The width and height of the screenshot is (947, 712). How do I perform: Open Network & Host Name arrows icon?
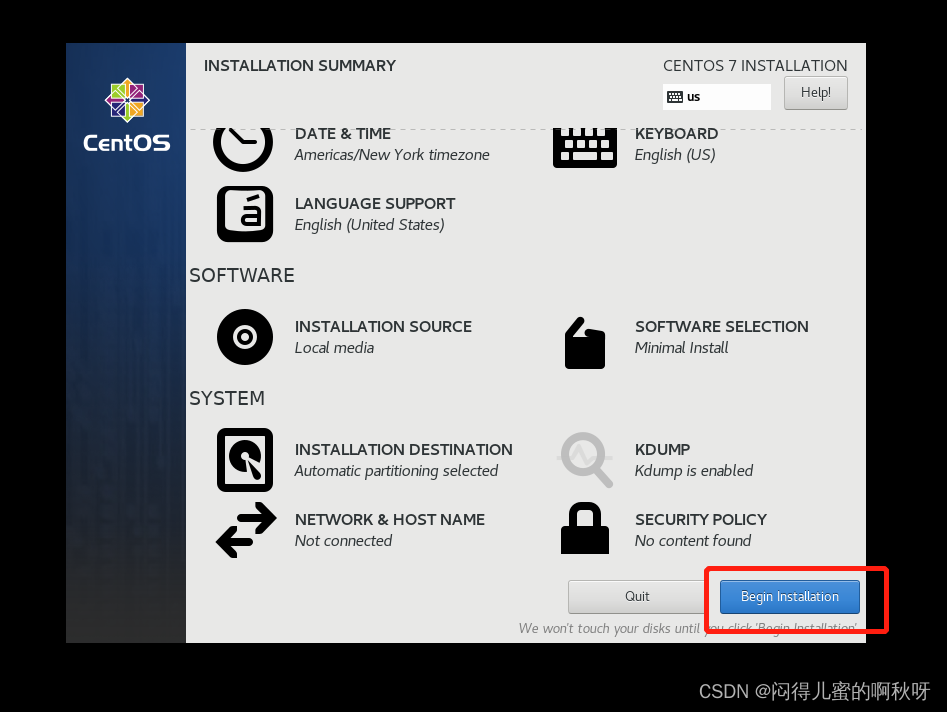pyautogui.click(x=246, y=530)
